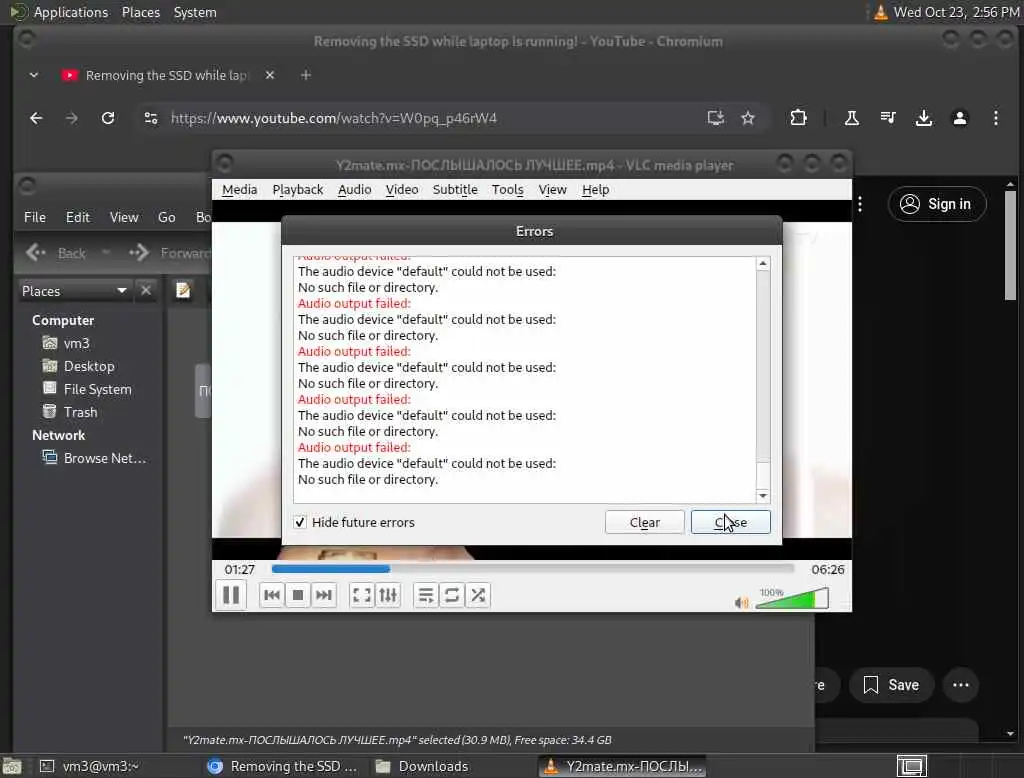The image size is (1024, 778).
Task: Seek in the VLC progress bar
Action: pyautogui.click(x=532, y=569)
